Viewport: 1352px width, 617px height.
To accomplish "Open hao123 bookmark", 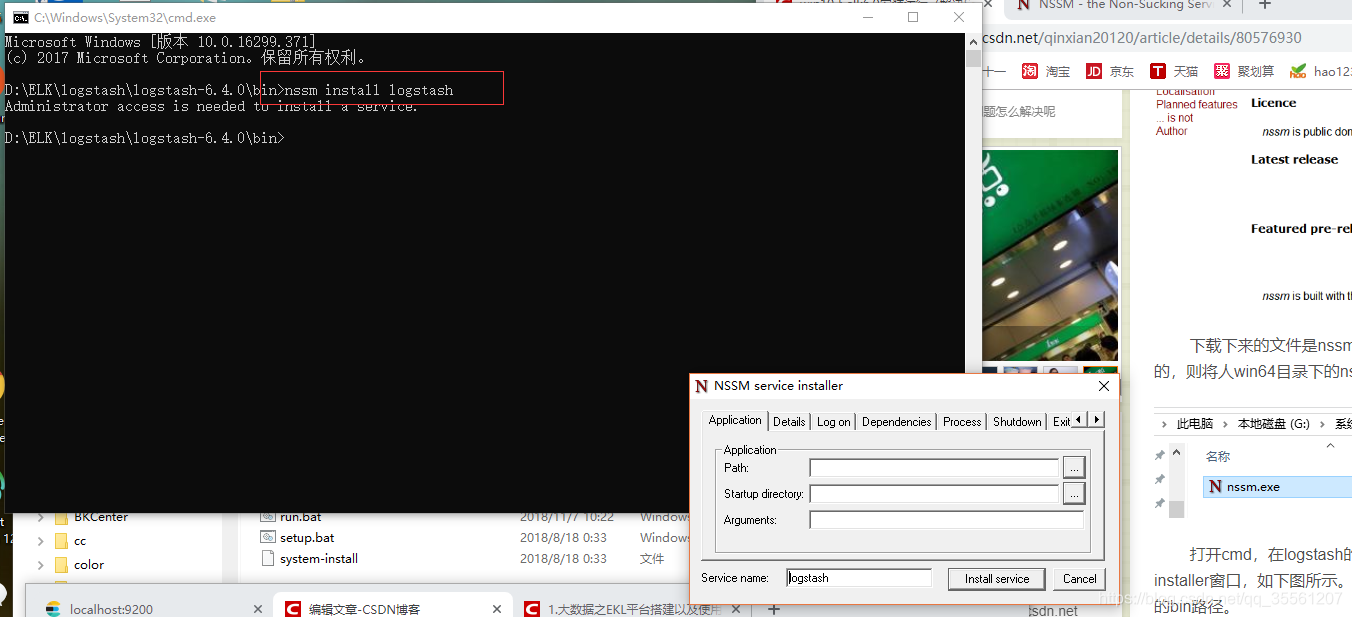I will (x=1320, y=71).
